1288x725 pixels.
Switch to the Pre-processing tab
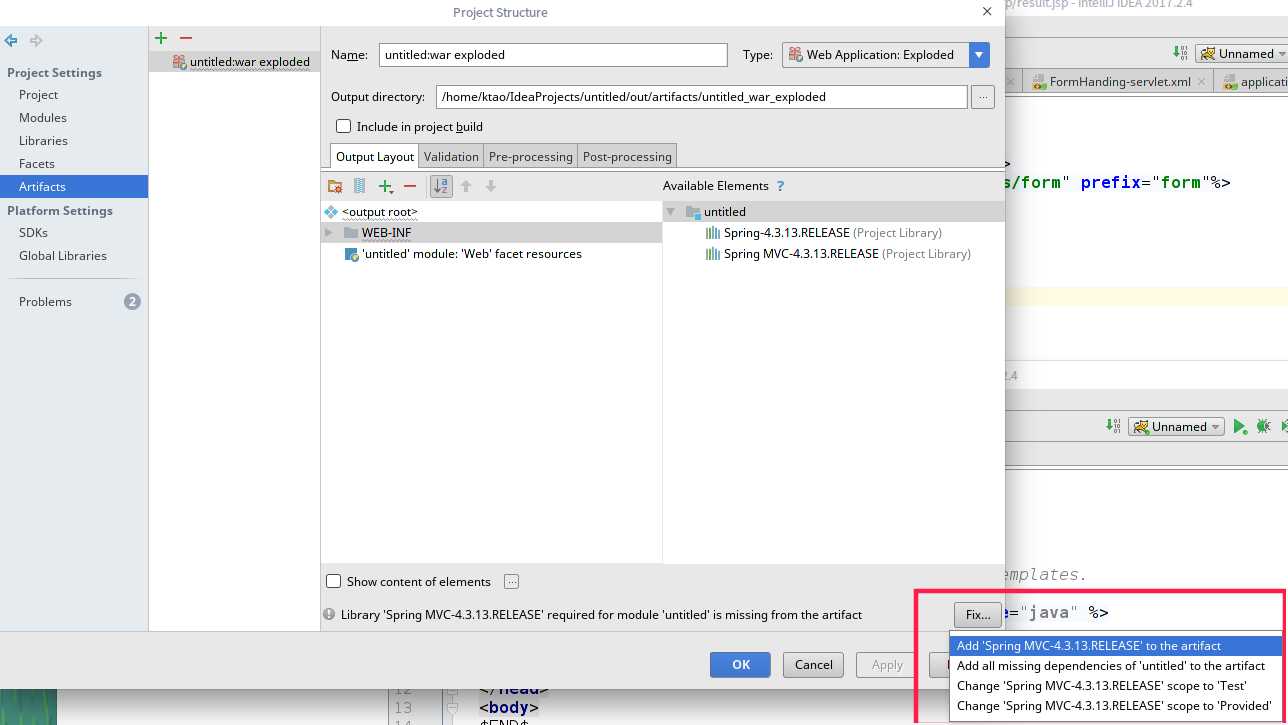[531, 156]
